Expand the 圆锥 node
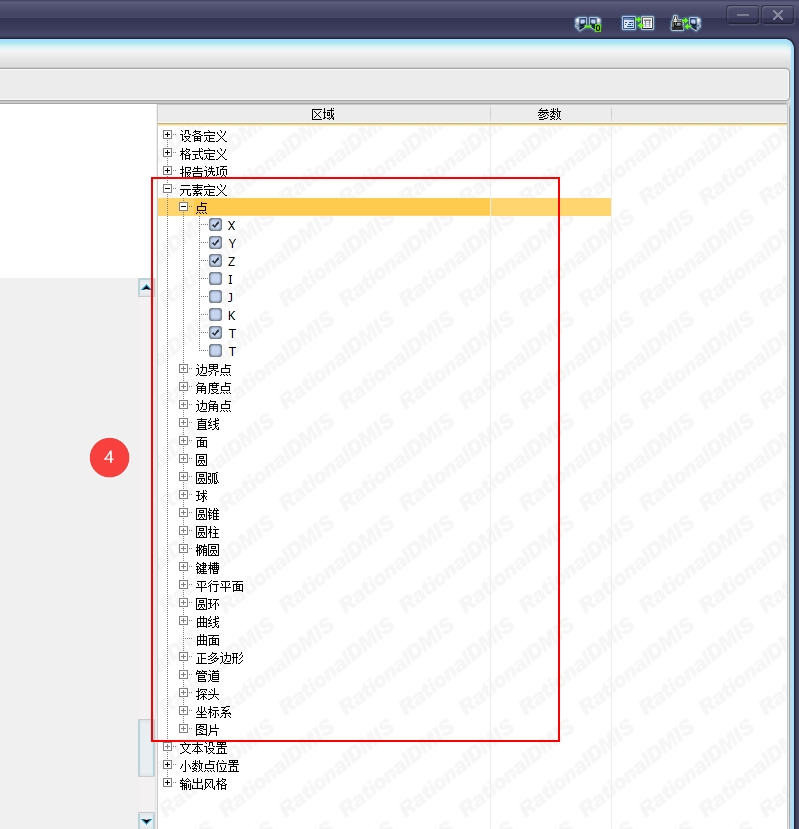The height and width of the screenshot is (829, 799). (183, 512)
